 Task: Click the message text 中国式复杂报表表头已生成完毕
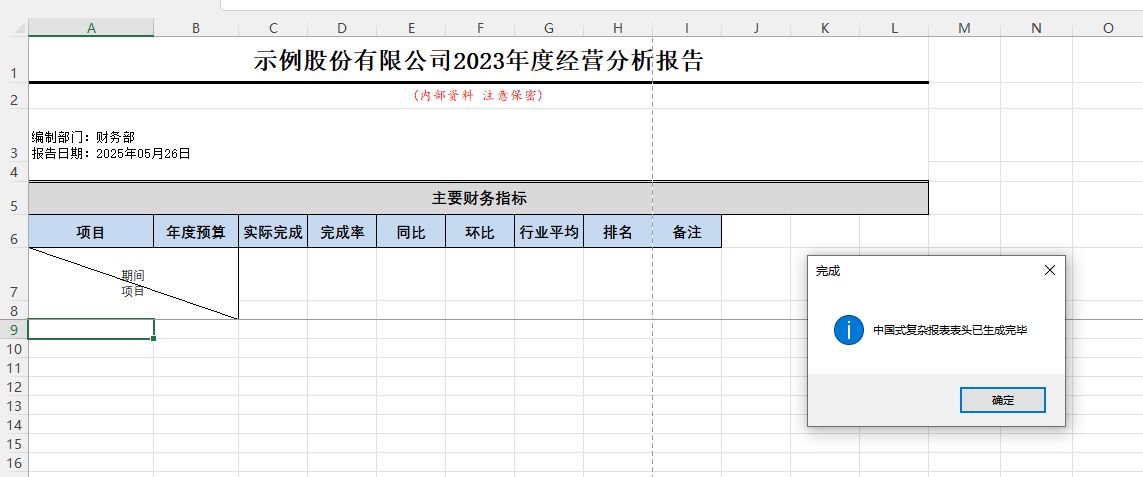[x=949, y=330]
